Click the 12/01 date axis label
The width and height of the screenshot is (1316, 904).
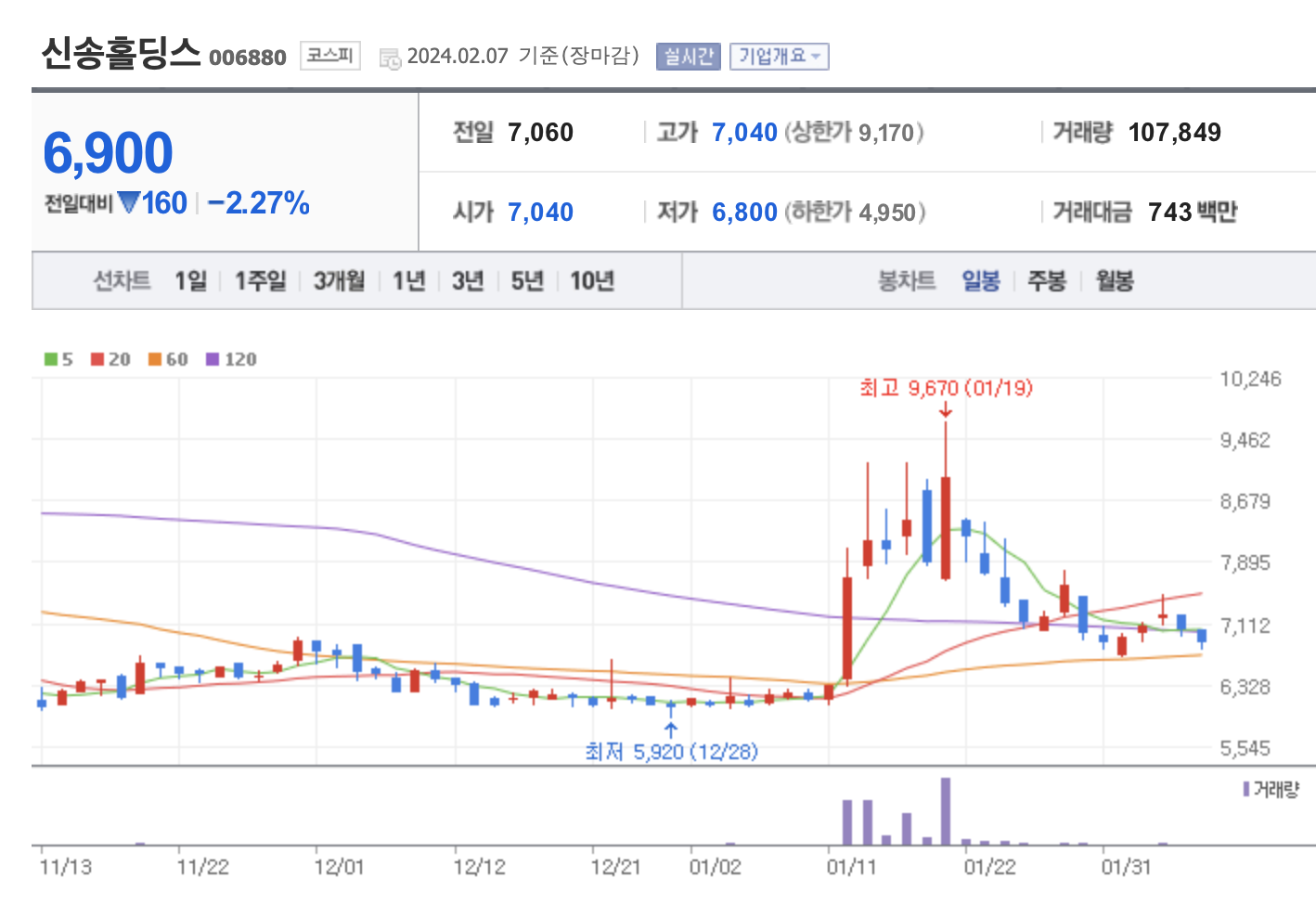[x=339, y=867]
